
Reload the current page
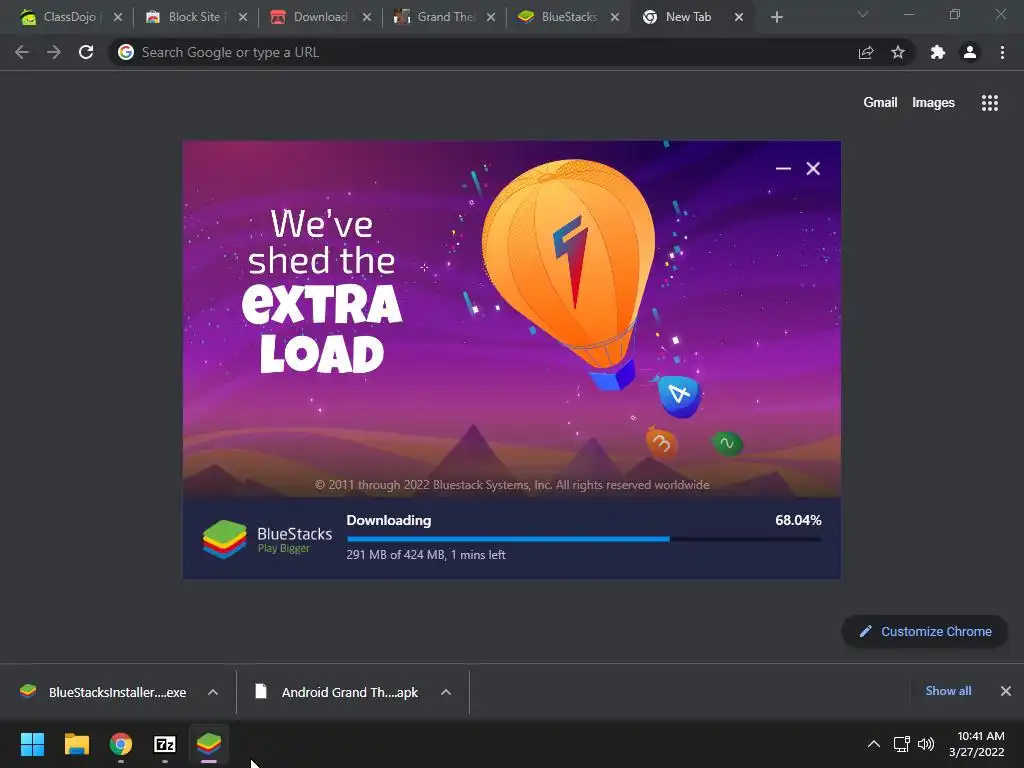[86, 52]
